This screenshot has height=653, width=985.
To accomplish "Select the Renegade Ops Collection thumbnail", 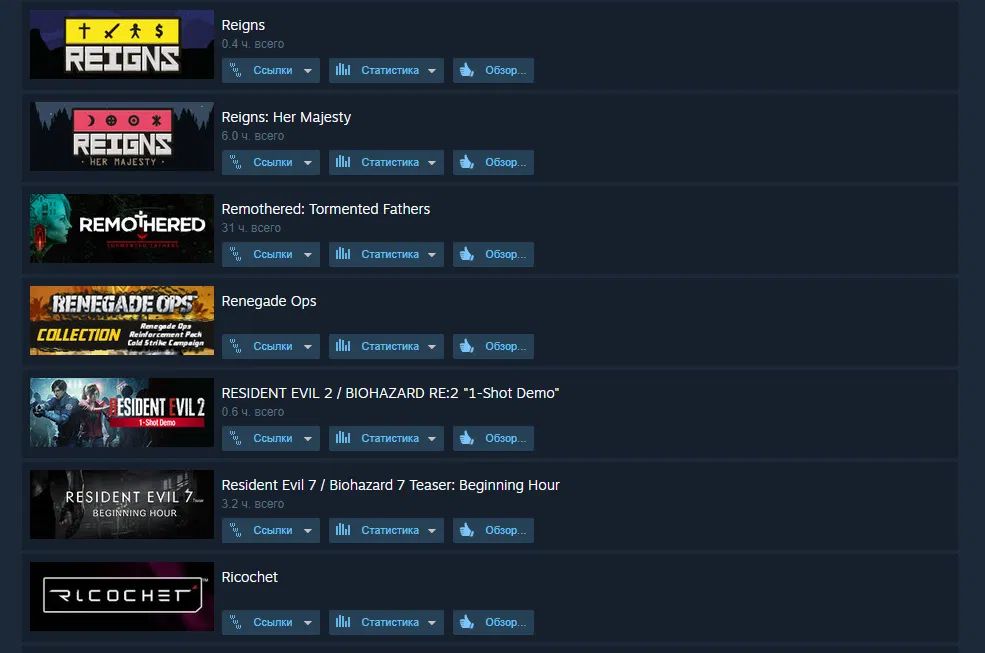I will click(x=122, y=321).
